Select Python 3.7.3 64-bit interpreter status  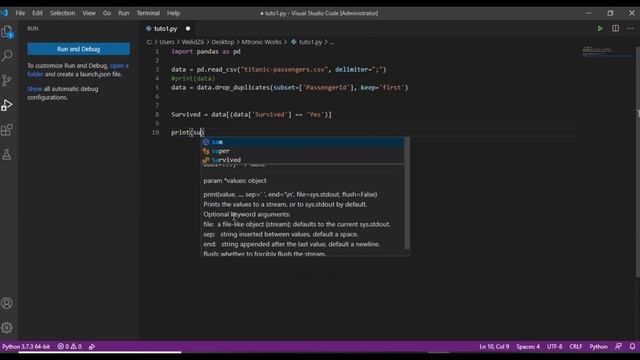point(26,347)
